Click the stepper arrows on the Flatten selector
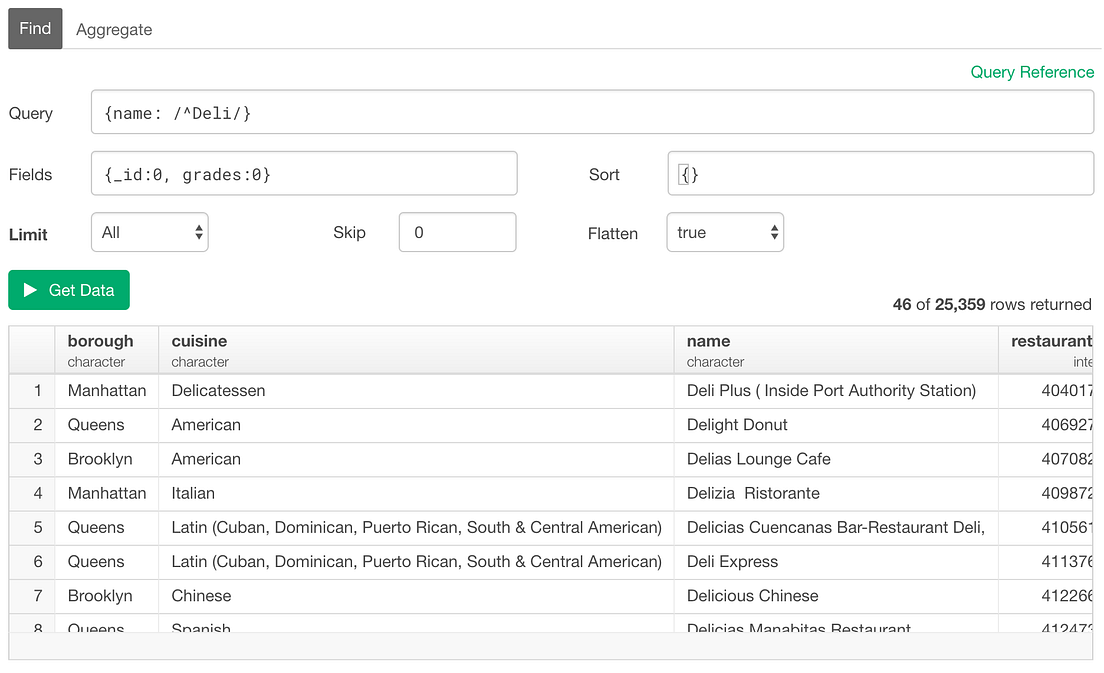Image resolution: width=1104 pixels, height=673 pixels. pos(772,231)
